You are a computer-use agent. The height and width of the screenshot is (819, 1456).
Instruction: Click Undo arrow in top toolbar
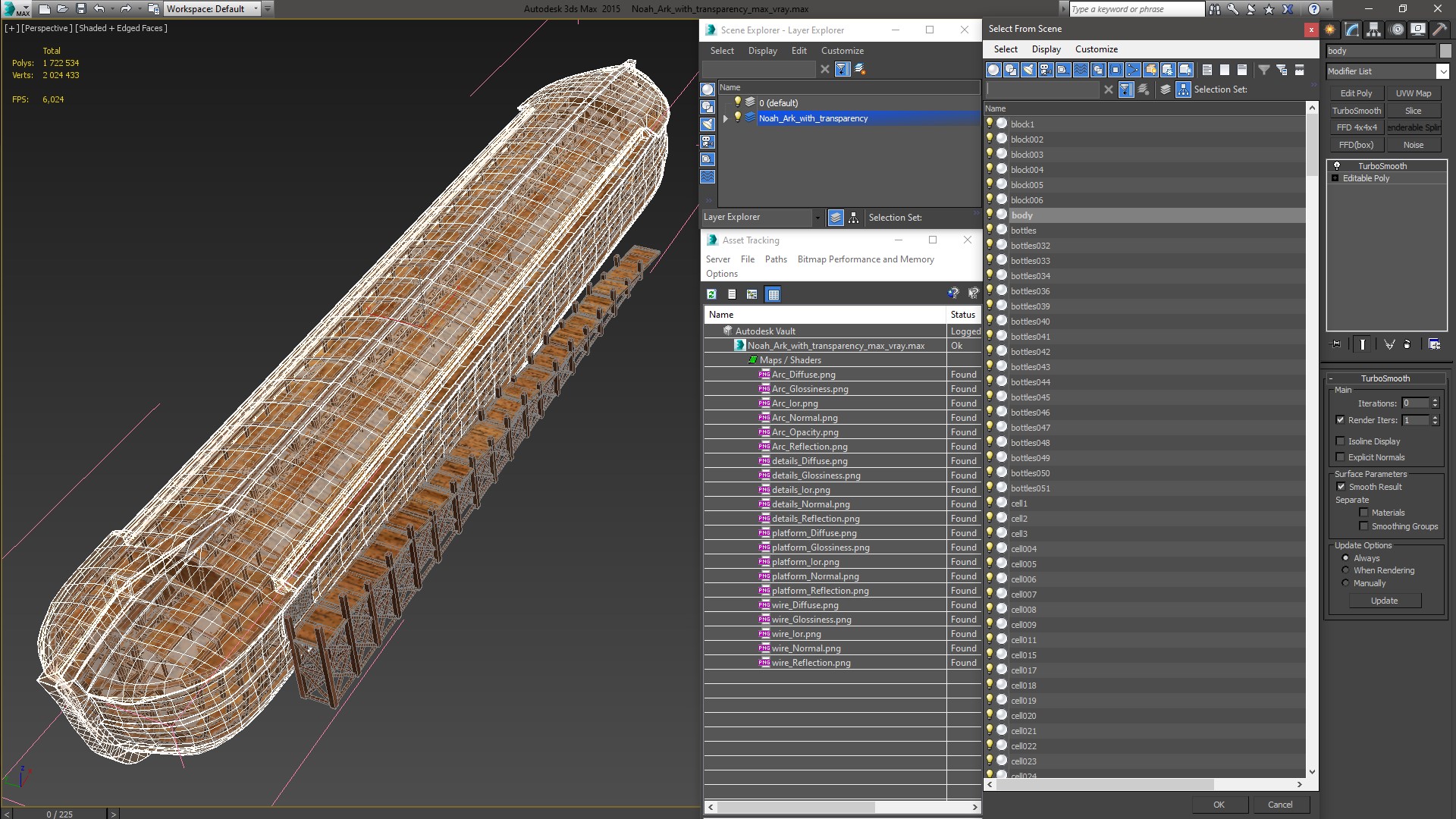(99, 9)
